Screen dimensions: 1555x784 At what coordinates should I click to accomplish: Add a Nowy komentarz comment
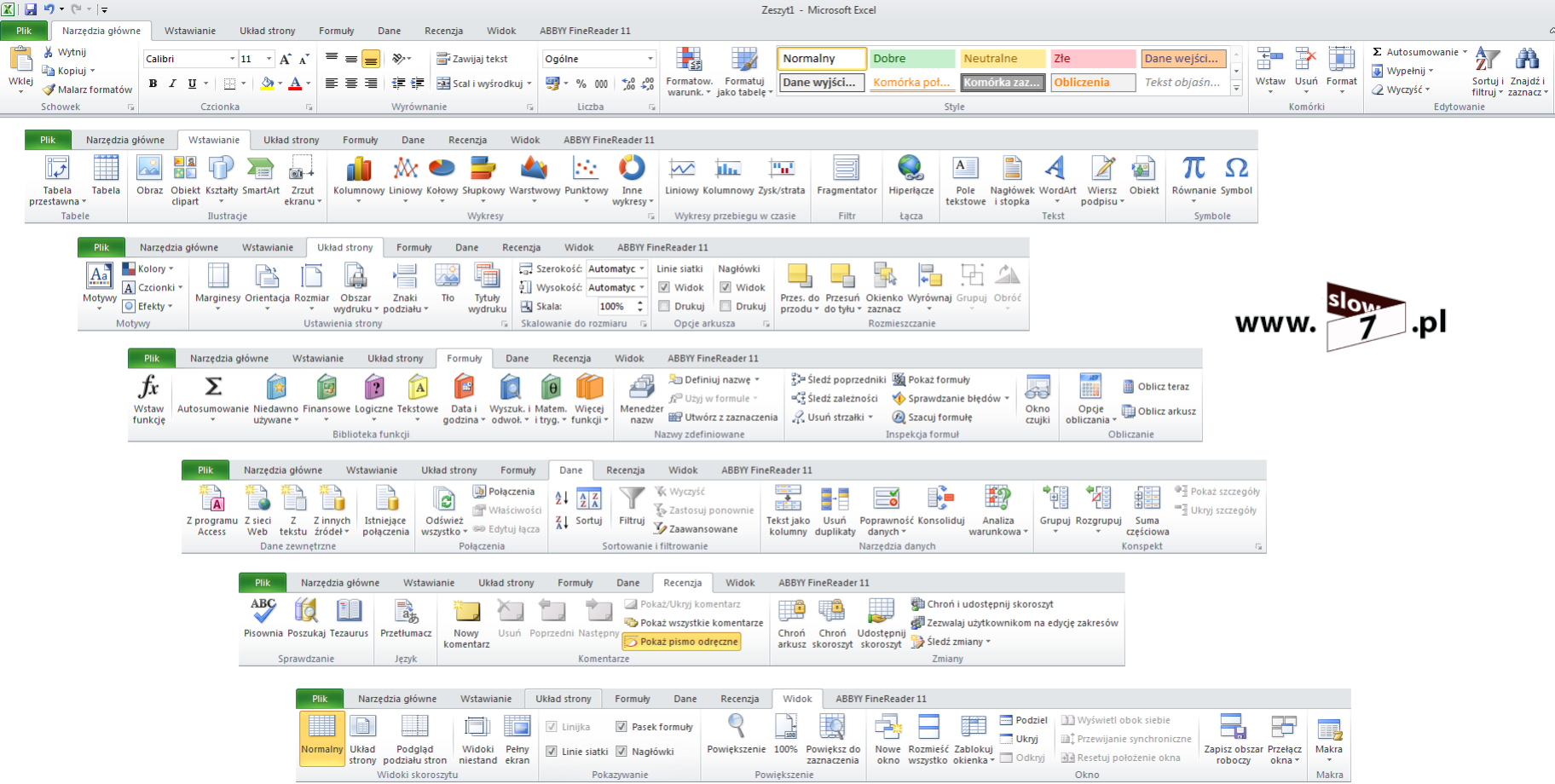point(466,623)
